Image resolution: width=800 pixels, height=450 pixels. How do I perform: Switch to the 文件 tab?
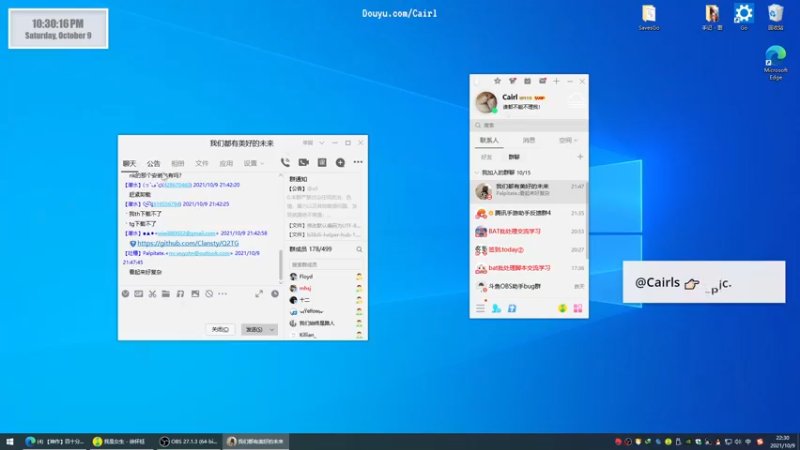tap(202, 163)
